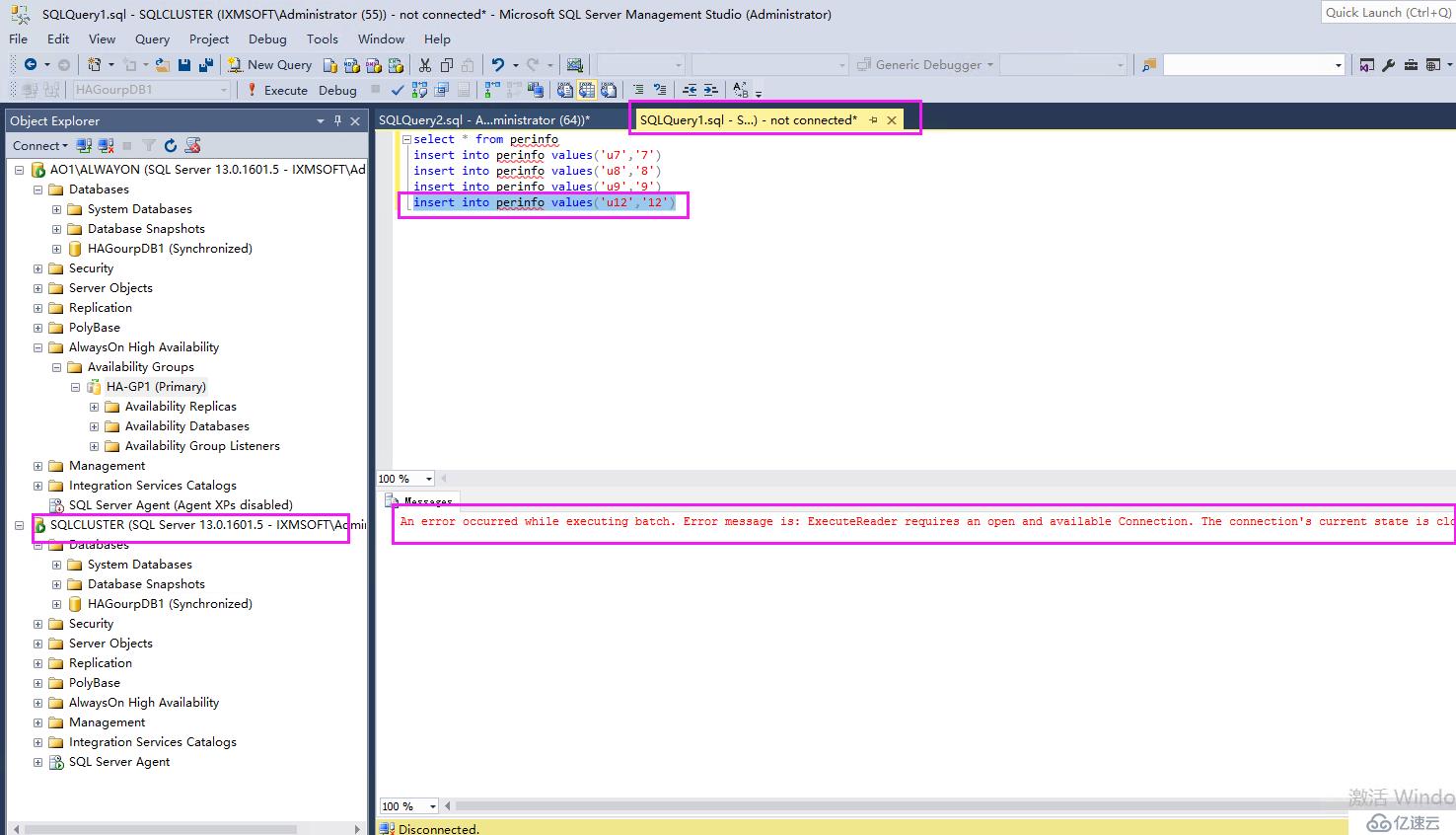Click the Cut scissors icon
Screen dimensions: 1456x835
coord(425,65)
